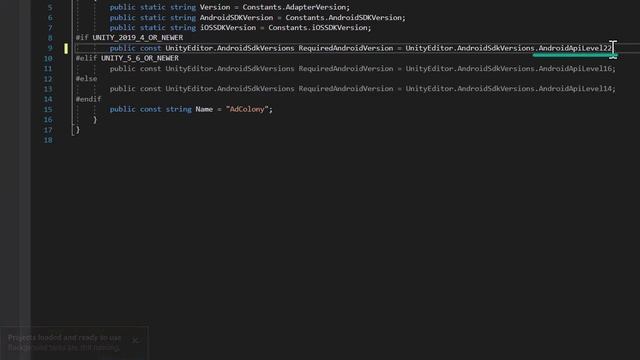Click line number 9 in the gutter
The width and height of the screenshot is (640, 360).
pos(50,48)
